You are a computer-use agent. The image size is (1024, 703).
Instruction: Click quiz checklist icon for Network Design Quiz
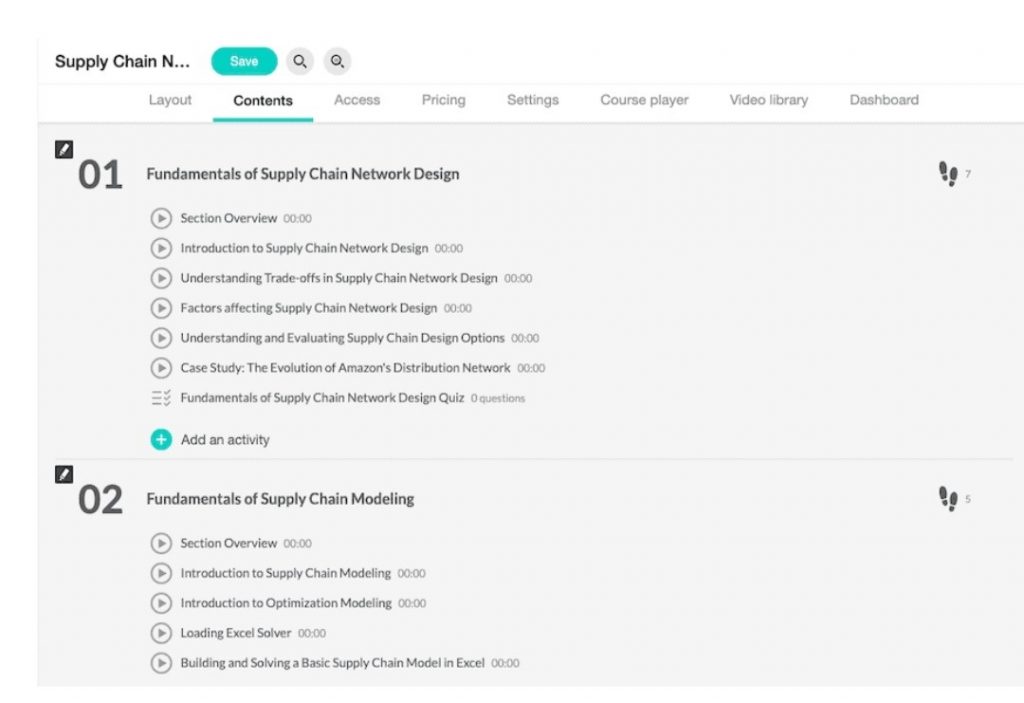click(161, 398)
